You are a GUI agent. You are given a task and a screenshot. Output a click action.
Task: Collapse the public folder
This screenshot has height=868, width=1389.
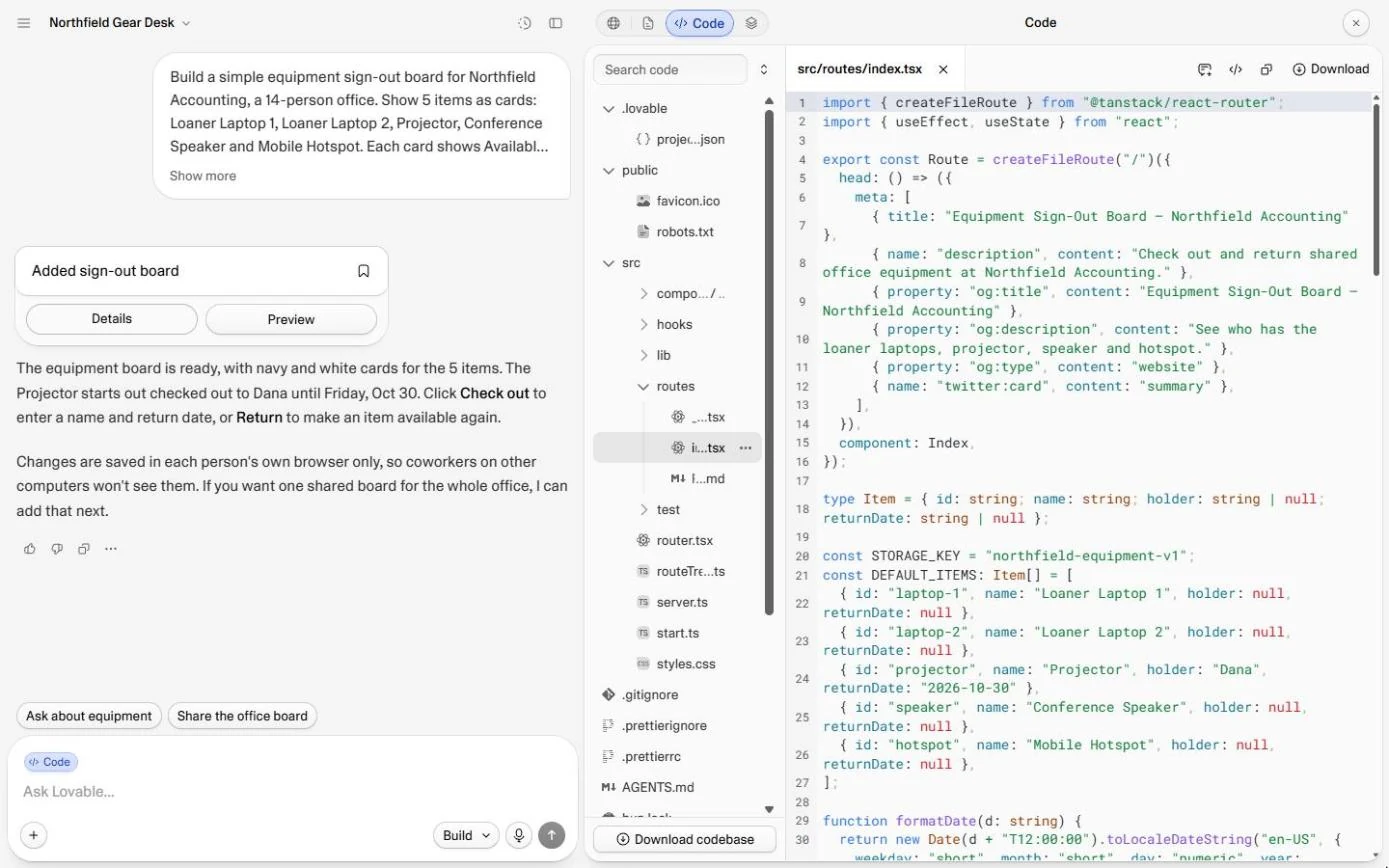coord(608,171)
